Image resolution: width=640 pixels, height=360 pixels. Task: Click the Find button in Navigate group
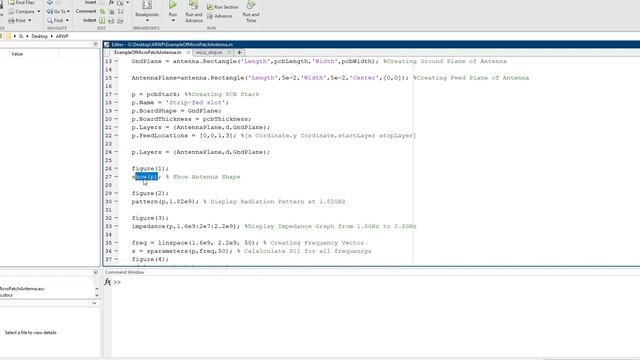point(55,20)
